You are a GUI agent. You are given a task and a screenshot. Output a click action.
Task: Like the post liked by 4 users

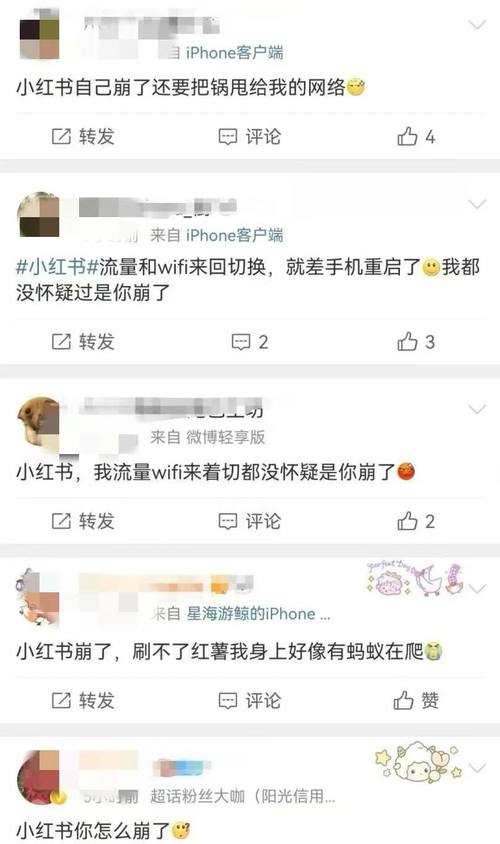pyautogui.click(x=416, y=137)
